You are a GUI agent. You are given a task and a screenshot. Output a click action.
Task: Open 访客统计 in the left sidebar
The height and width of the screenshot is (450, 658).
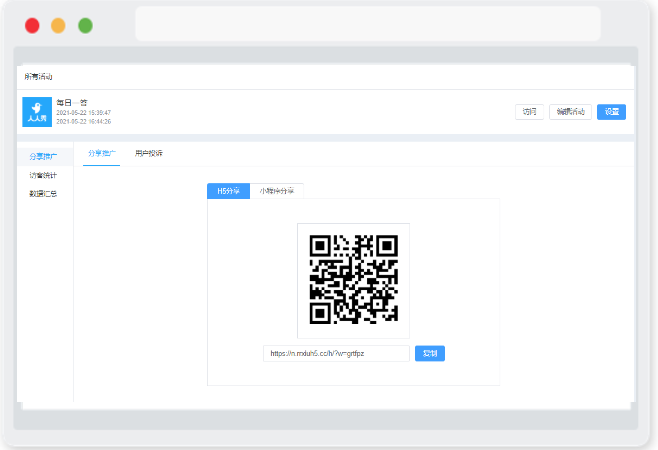coord(43,175)
